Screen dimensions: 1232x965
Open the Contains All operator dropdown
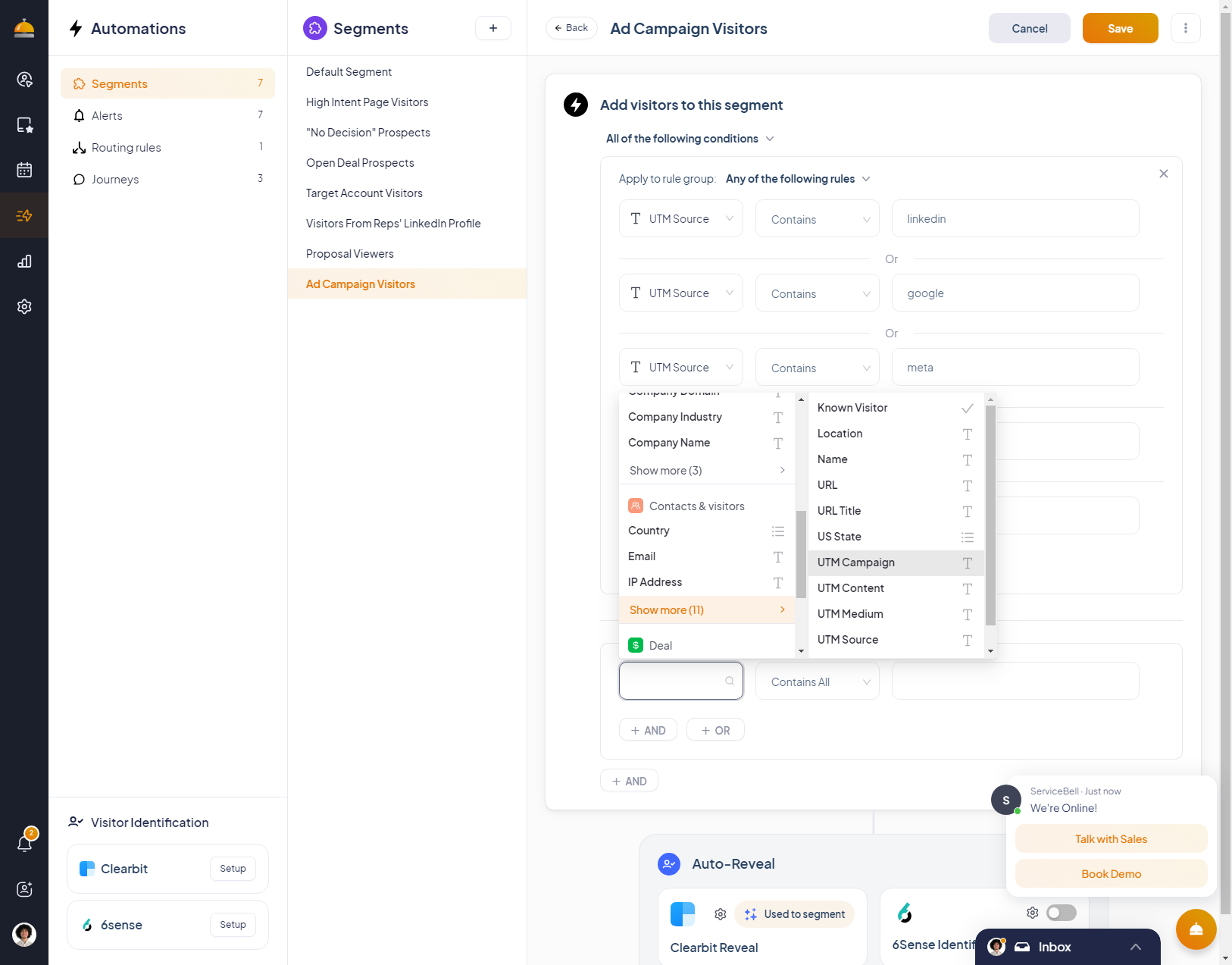818,681
